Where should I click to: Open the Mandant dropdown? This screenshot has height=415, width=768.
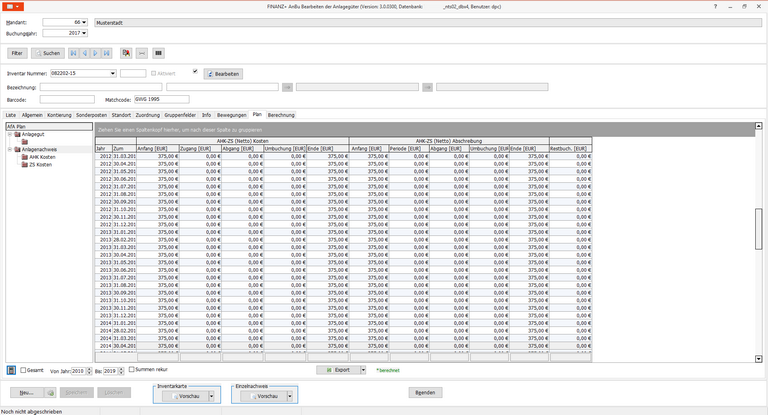(x=84, y=23)
